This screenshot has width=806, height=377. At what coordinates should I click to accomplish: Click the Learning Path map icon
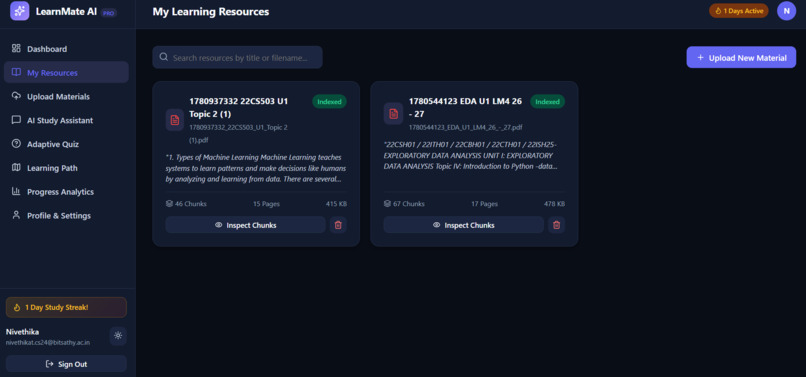pyautogui.click(x=16, y=168)
